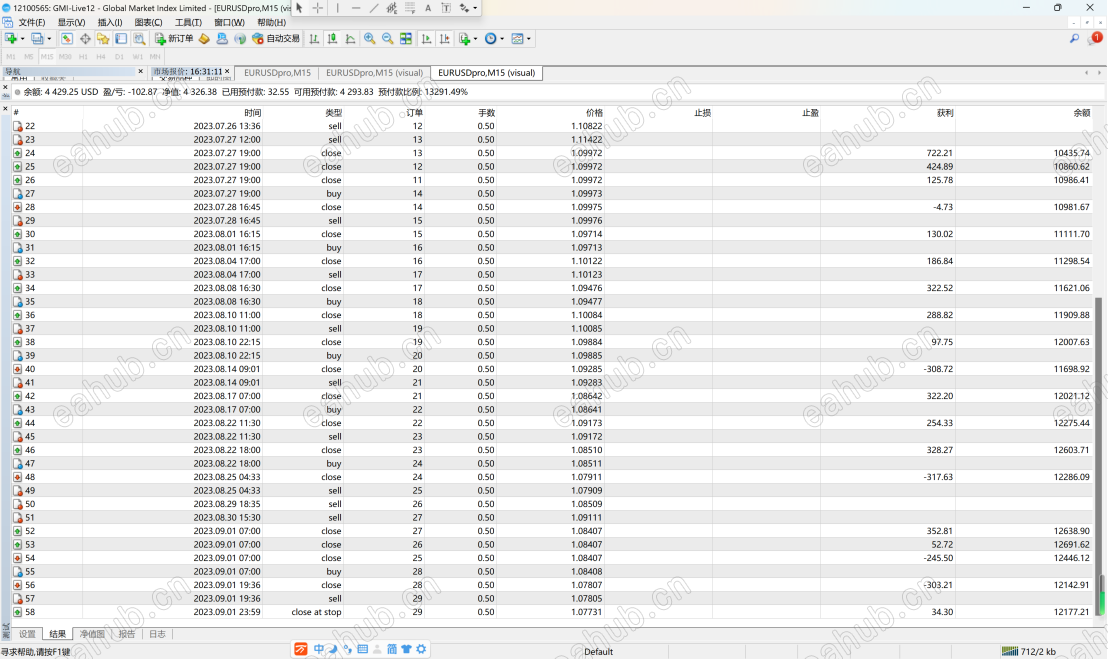1108x659 pixels.
Task: Select the equidistant channel tool
Action: pyautogui.click(x=391, y=8)
